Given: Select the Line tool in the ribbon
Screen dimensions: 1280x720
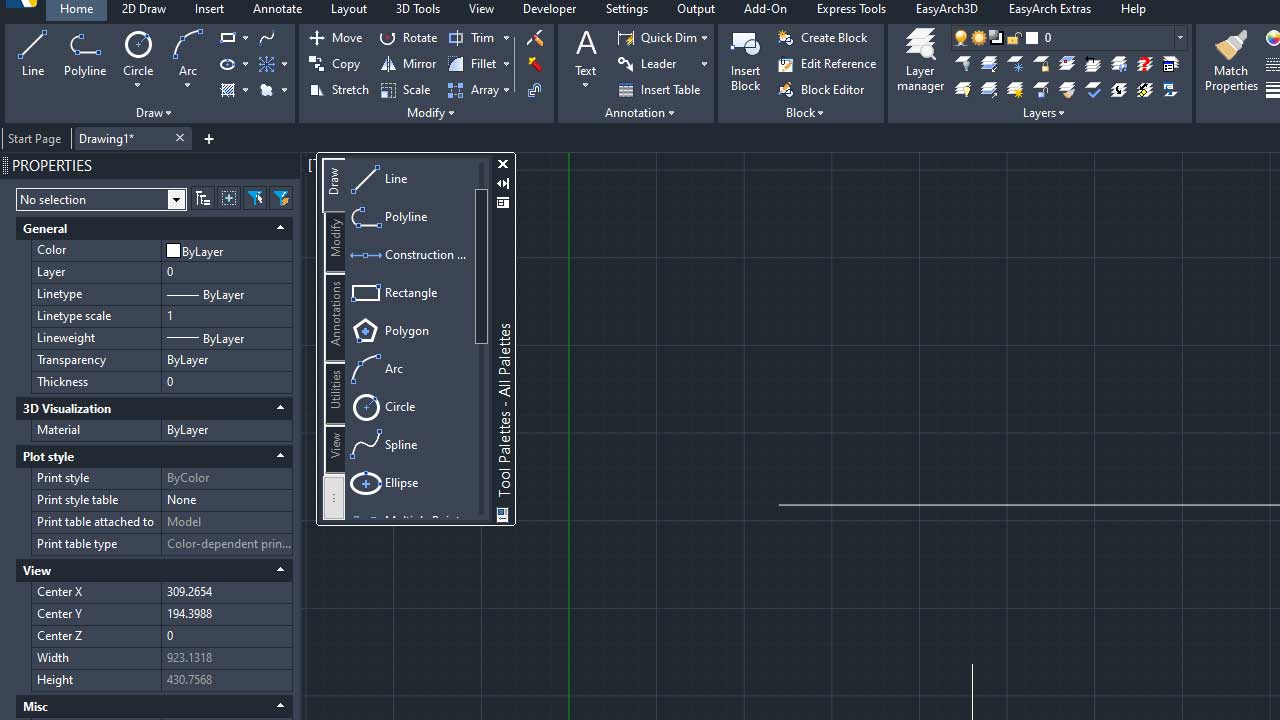Looking at the screenshot, I should 33,53.
